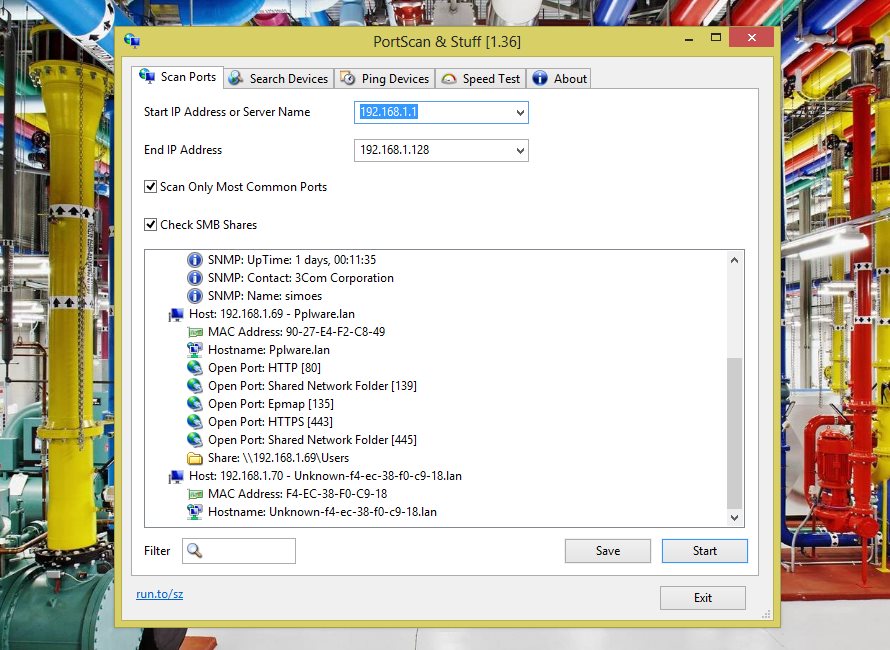Select row Host: 192.168.1.69 - Pplware.lan

pos(271,314)
